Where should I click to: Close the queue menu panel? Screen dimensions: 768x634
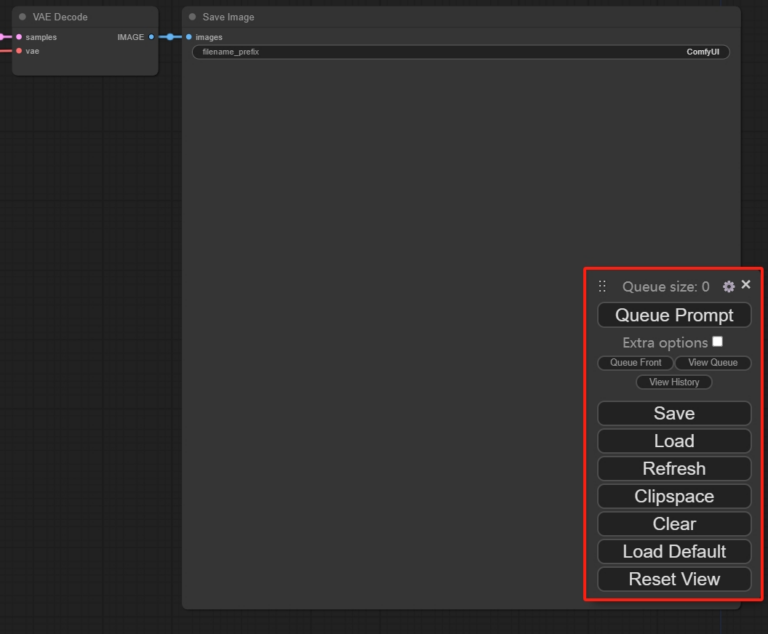pyautogui.click(x=746, y=285)
